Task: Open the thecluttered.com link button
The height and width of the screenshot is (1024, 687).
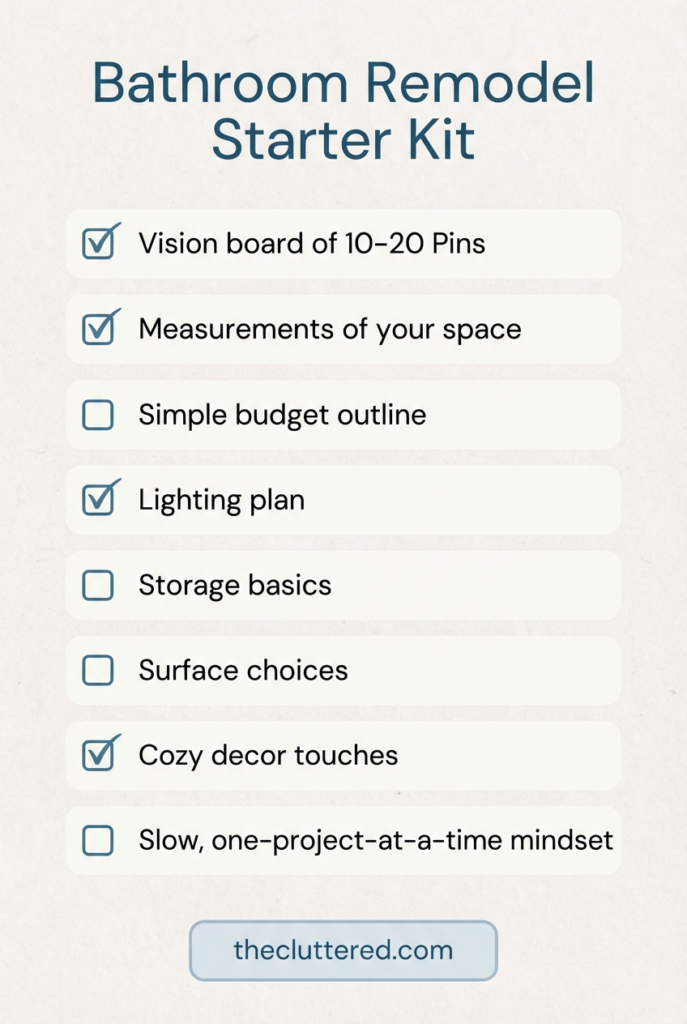Action: [343, 950]
